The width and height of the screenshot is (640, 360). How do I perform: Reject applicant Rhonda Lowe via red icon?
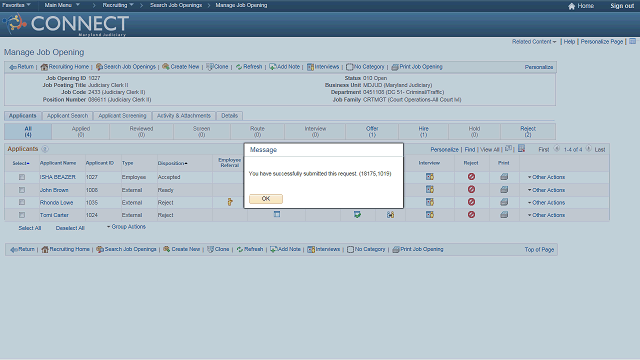(471, 202)
